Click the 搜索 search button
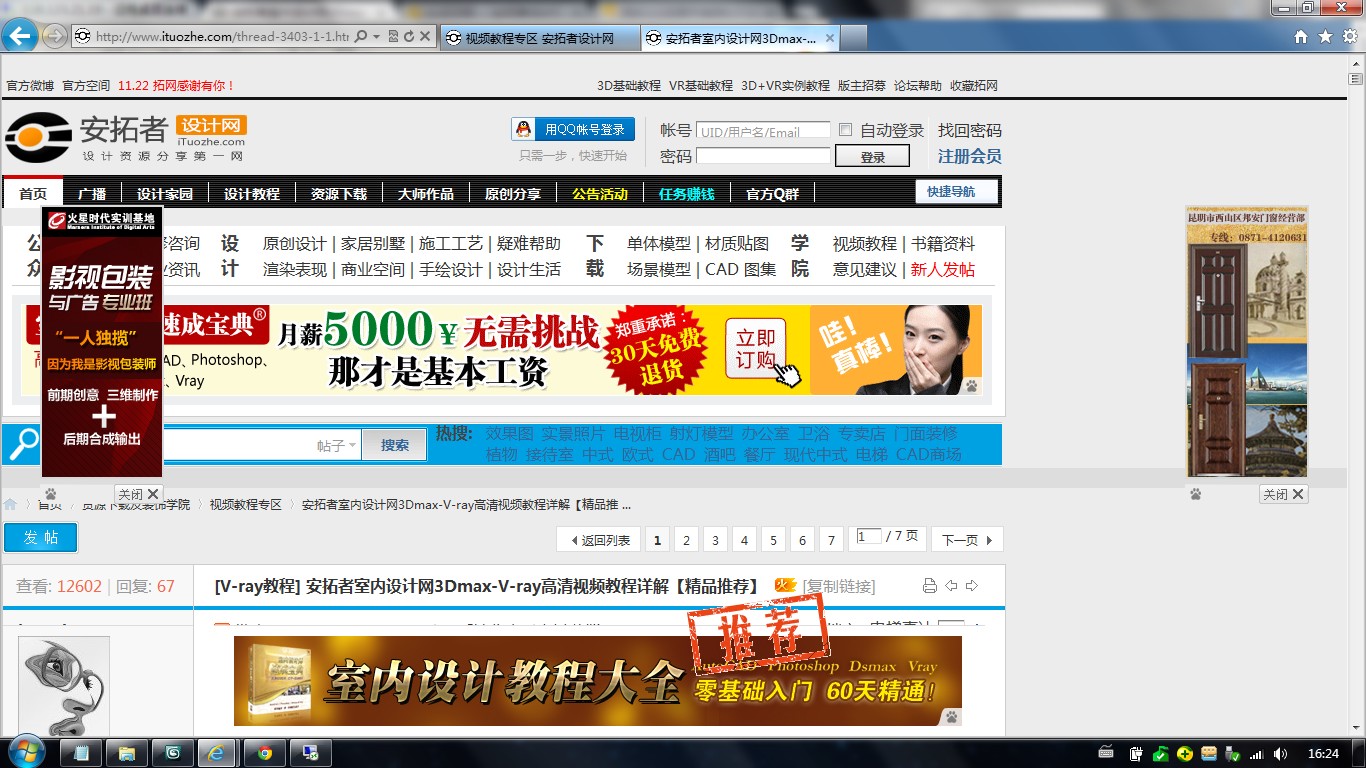 (394, 445)
